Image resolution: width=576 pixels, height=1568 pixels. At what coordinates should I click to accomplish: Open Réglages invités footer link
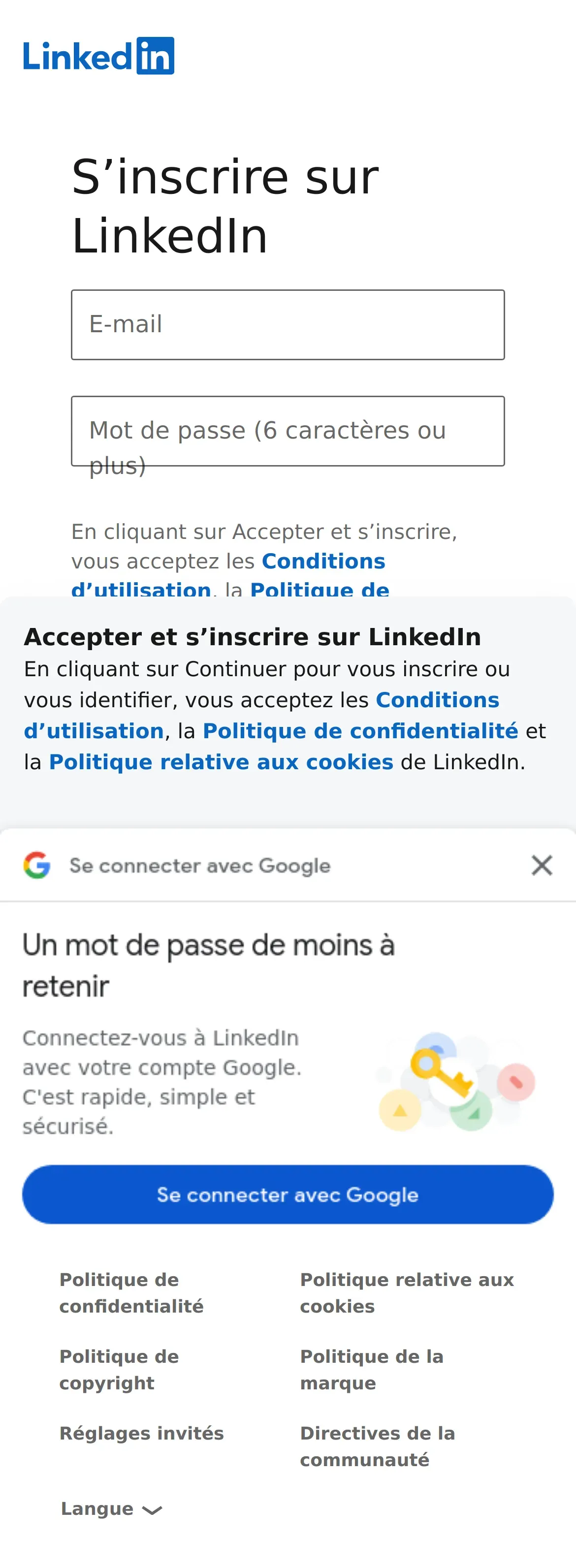tap(141, 1434)
